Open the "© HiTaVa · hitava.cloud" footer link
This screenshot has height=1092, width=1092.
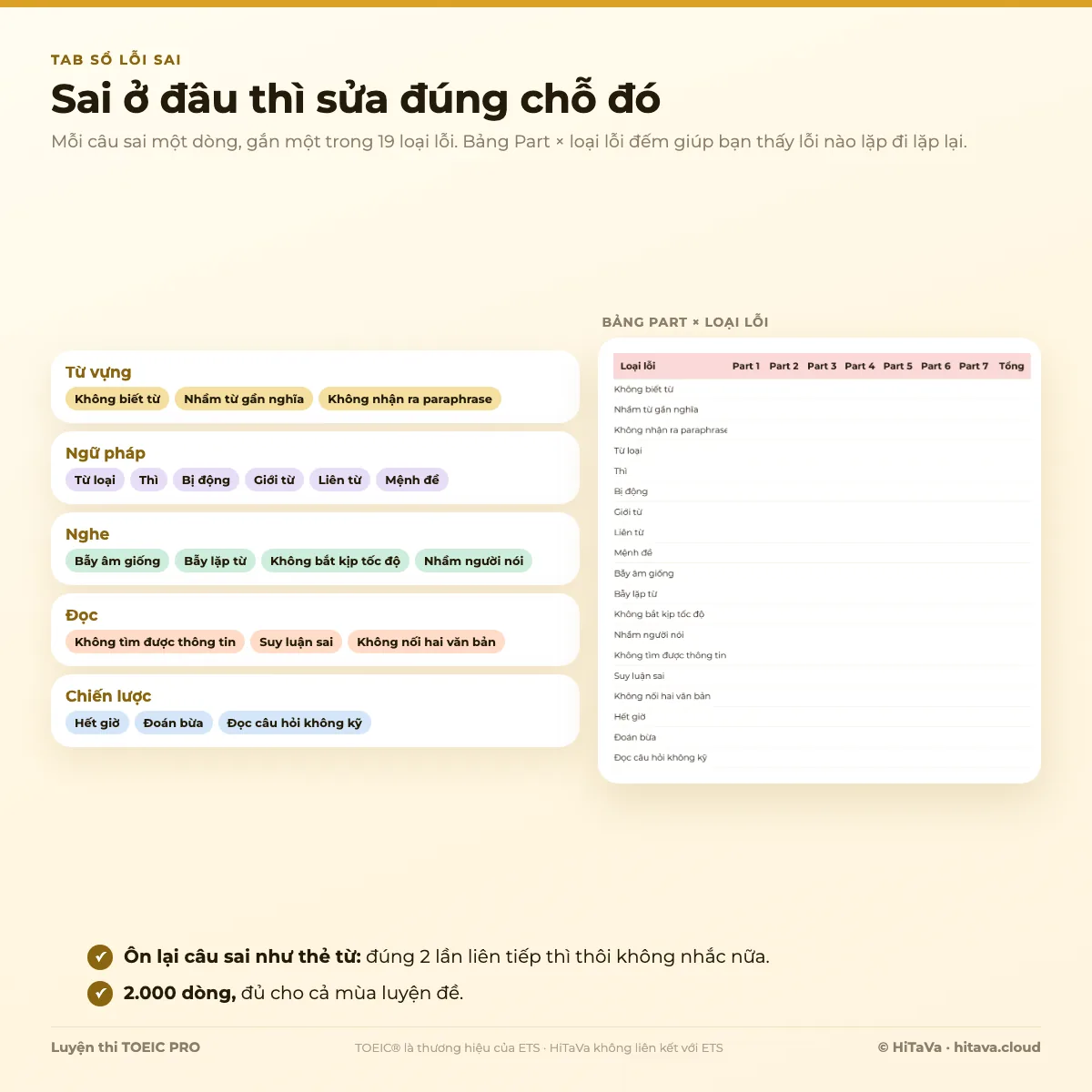pos(959,1047)
